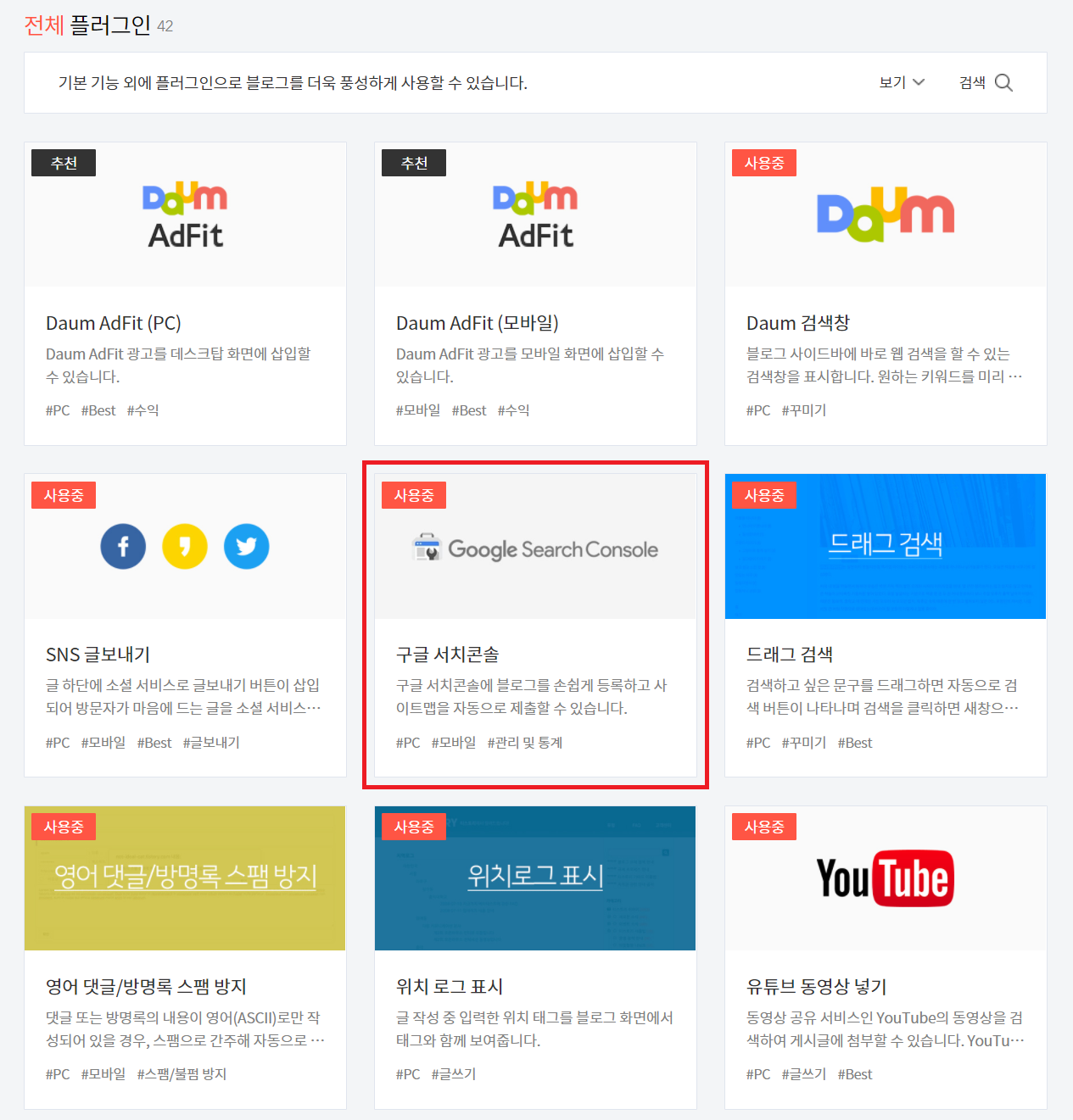
Task: Click #글쓰기 tag under 위치 로그 표시
Action: point(454,1074)
